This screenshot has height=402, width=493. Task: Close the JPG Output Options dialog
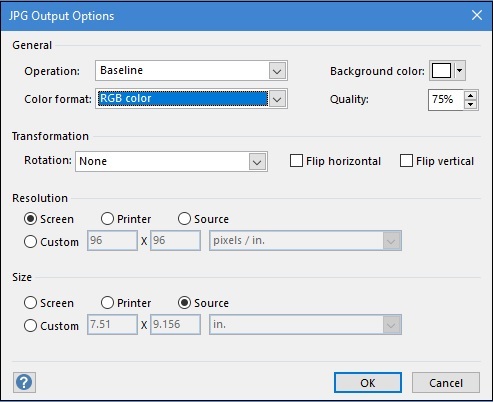477,15
